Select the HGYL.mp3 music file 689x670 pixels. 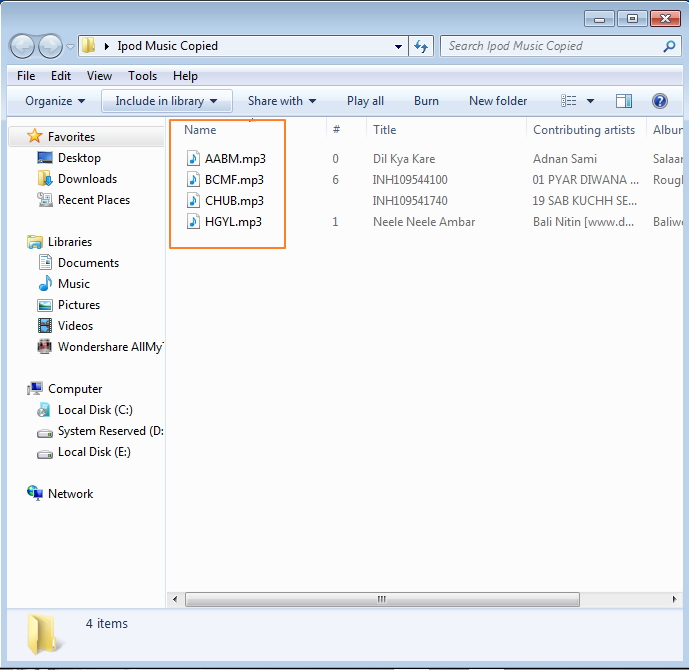pos(233,222)
